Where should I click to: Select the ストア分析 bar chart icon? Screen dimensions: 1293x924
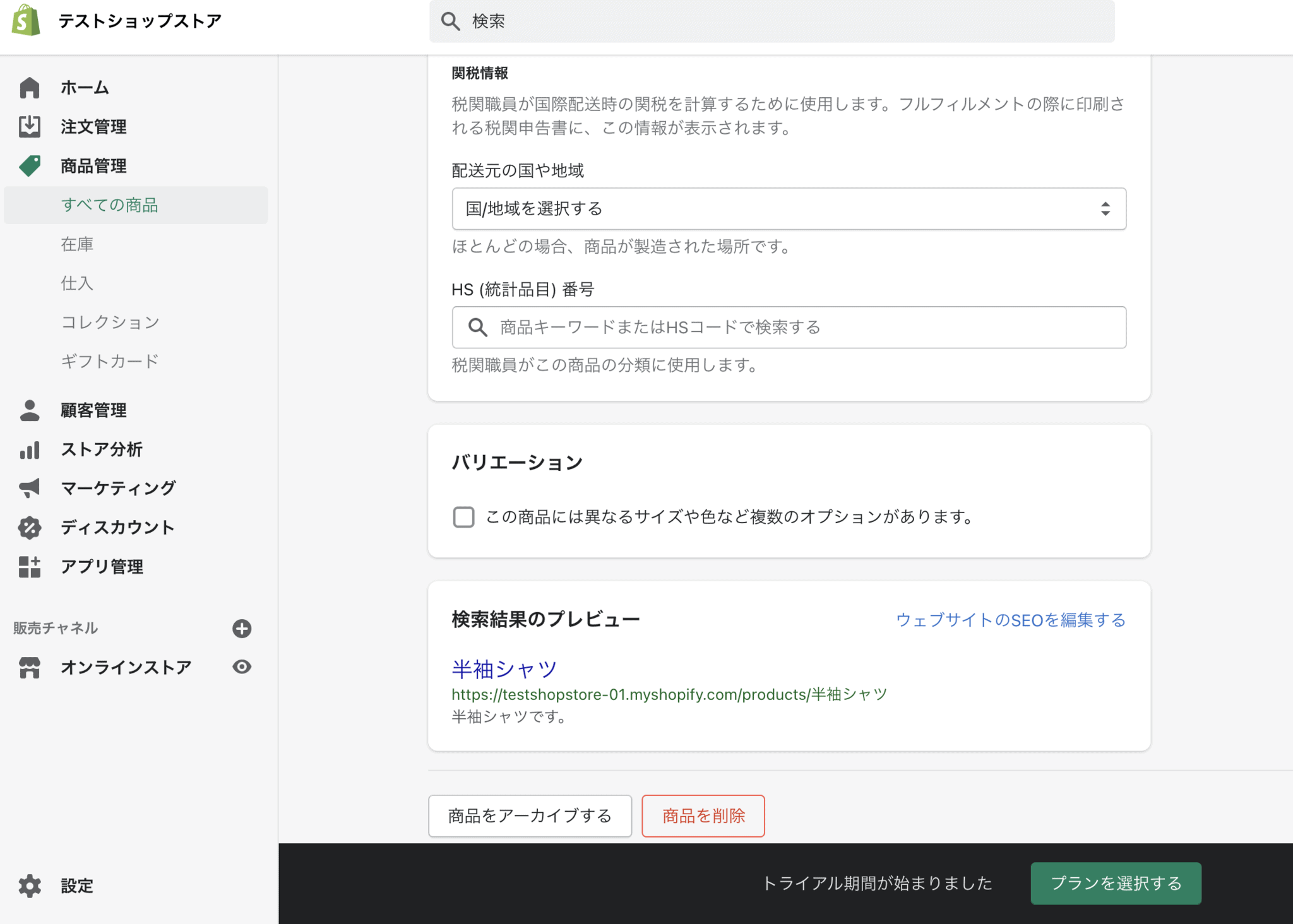(30, 449)
